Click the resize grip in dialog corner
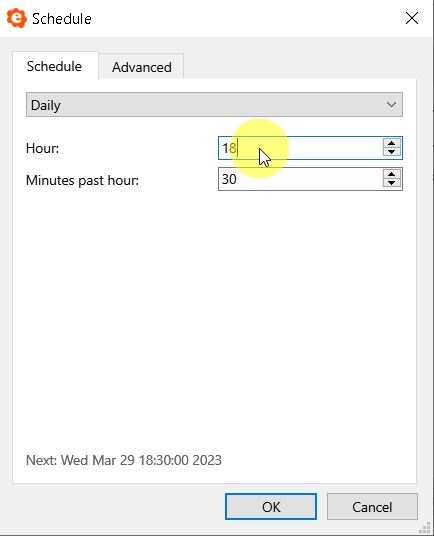This screenshot has width=434, height=536. (x=425, y=528)
